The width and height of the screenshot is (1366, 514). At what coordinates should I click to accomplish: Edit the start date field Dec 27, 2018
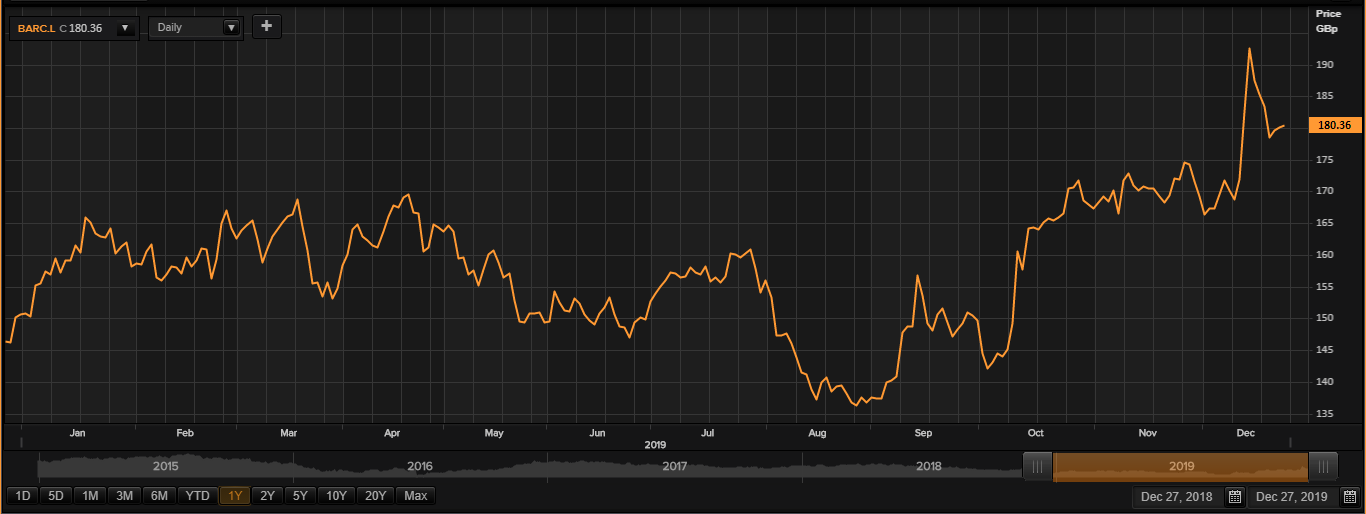pos(1179,497)
